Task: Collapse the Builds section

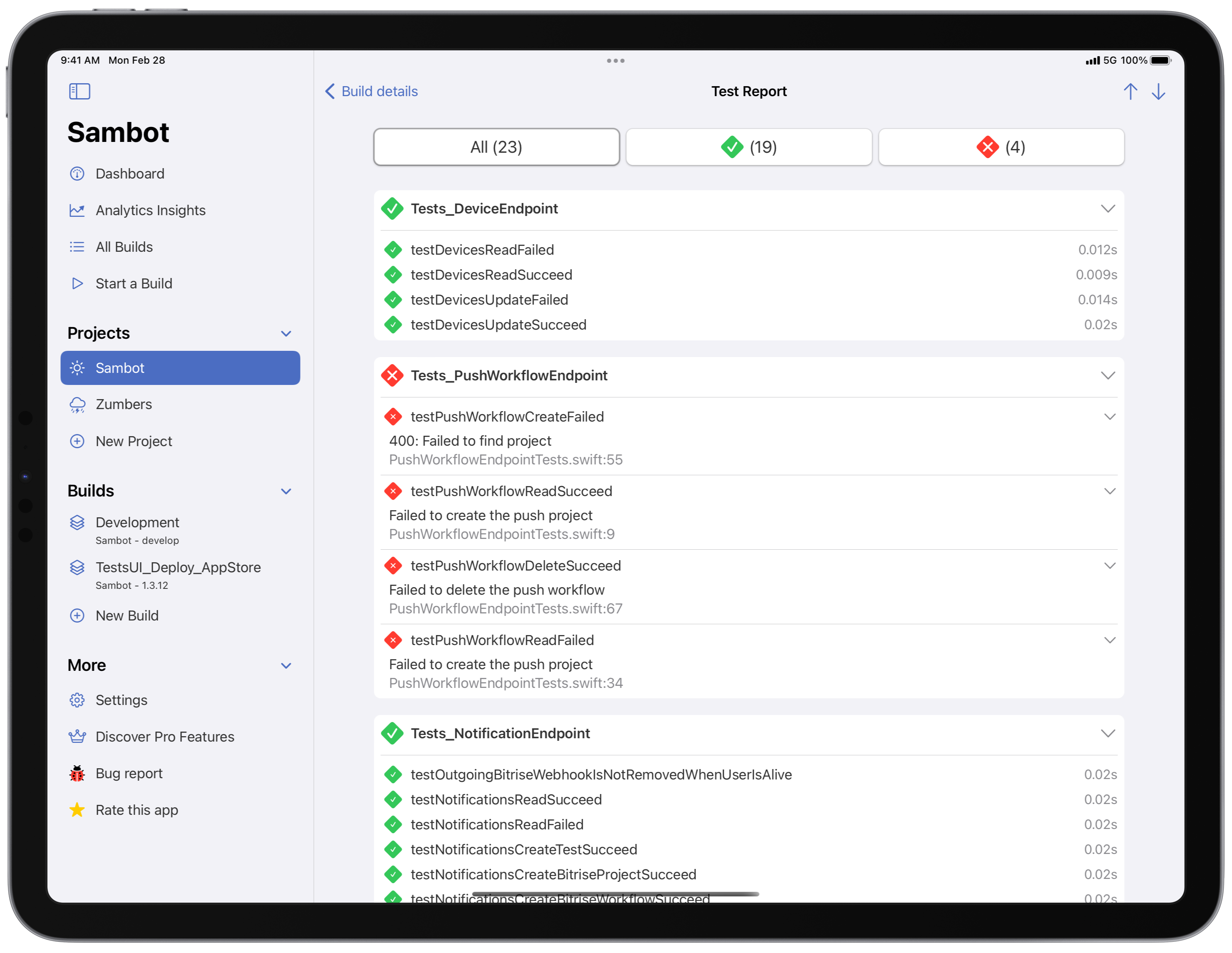Action: coord(286,492)
